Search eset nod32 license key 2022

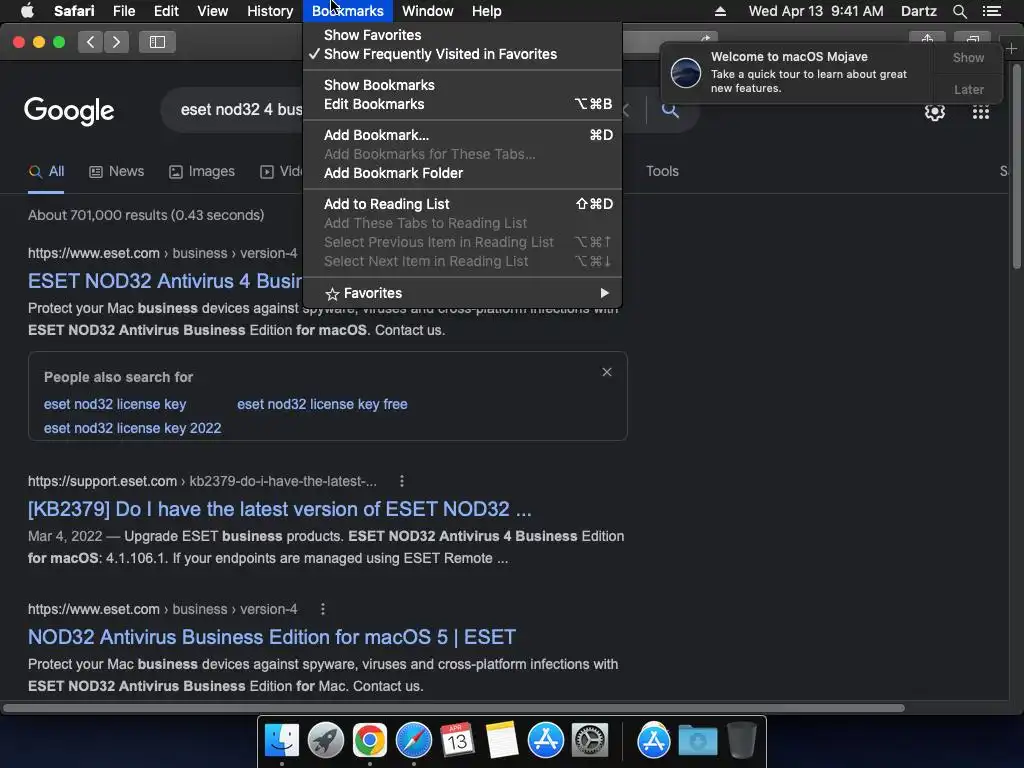pyautogui.click(x=133, y=428)
